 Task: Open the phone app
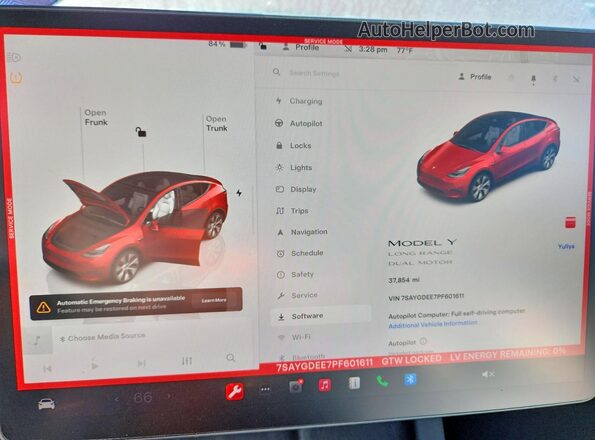pyautogui.click(x=382, y=381)
